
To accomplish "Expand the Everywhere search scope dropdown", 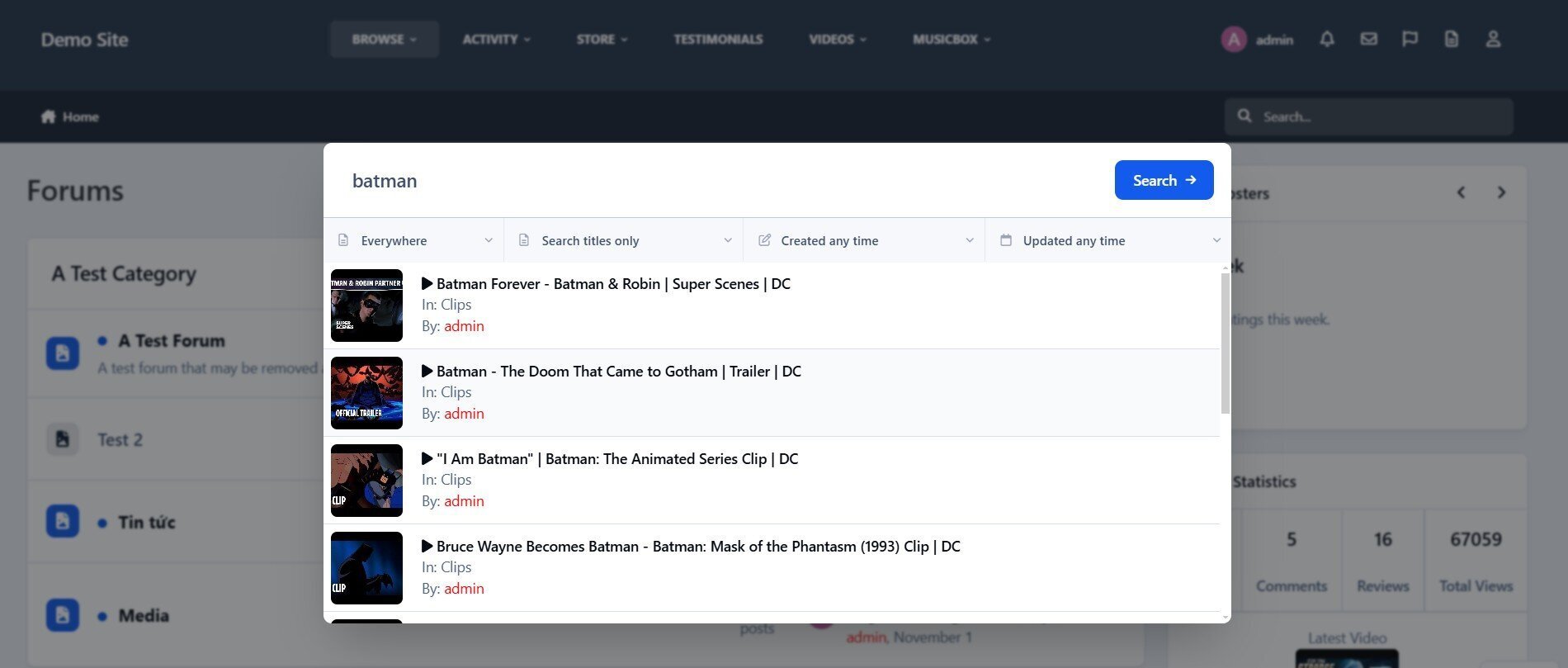I will tap(414, 240).
